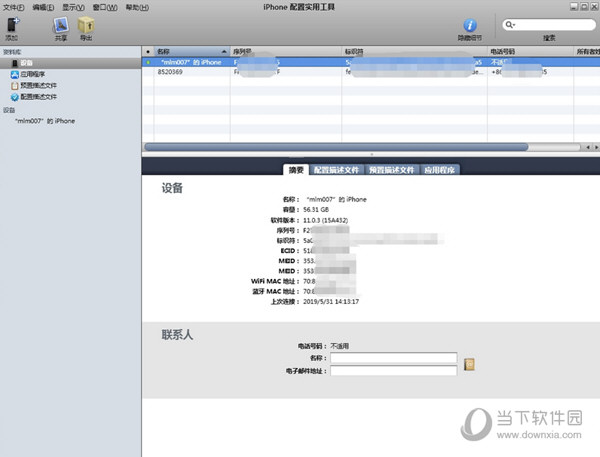Open the 窗口(W) menu
Viewport: 600px width, 457px height.
[x=105, y=7]
